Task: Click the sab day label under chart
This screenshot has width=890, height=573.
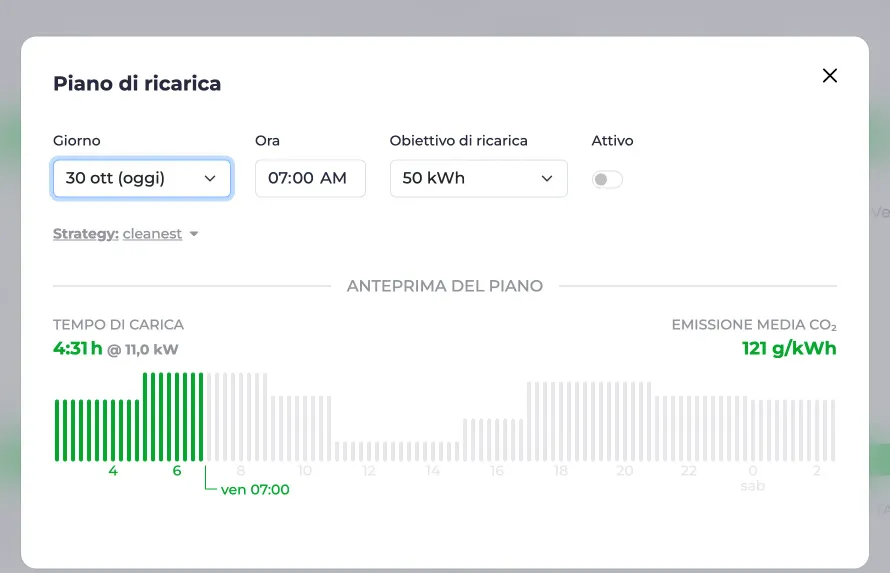Action: 753,486
